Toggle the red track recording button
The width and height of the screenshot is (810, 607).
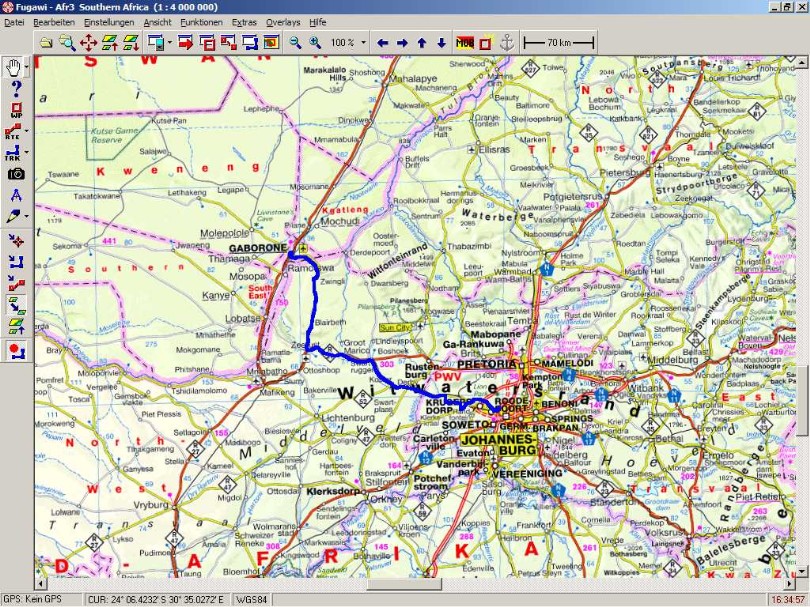tap(15, 350)
